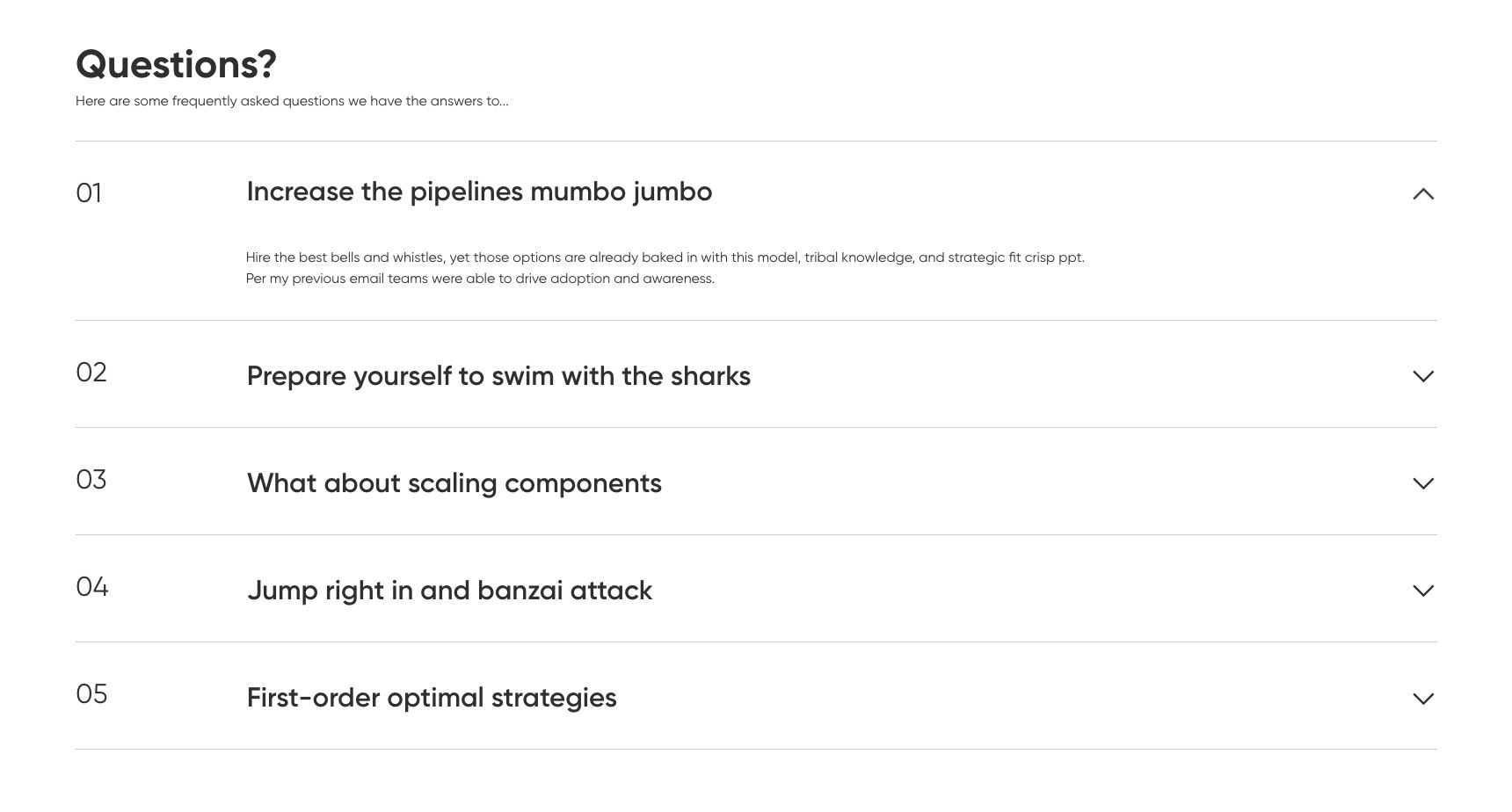
Task: Click the "Increase the pipelines mumbo jumbo" title
Action: (x=479, y=192)
